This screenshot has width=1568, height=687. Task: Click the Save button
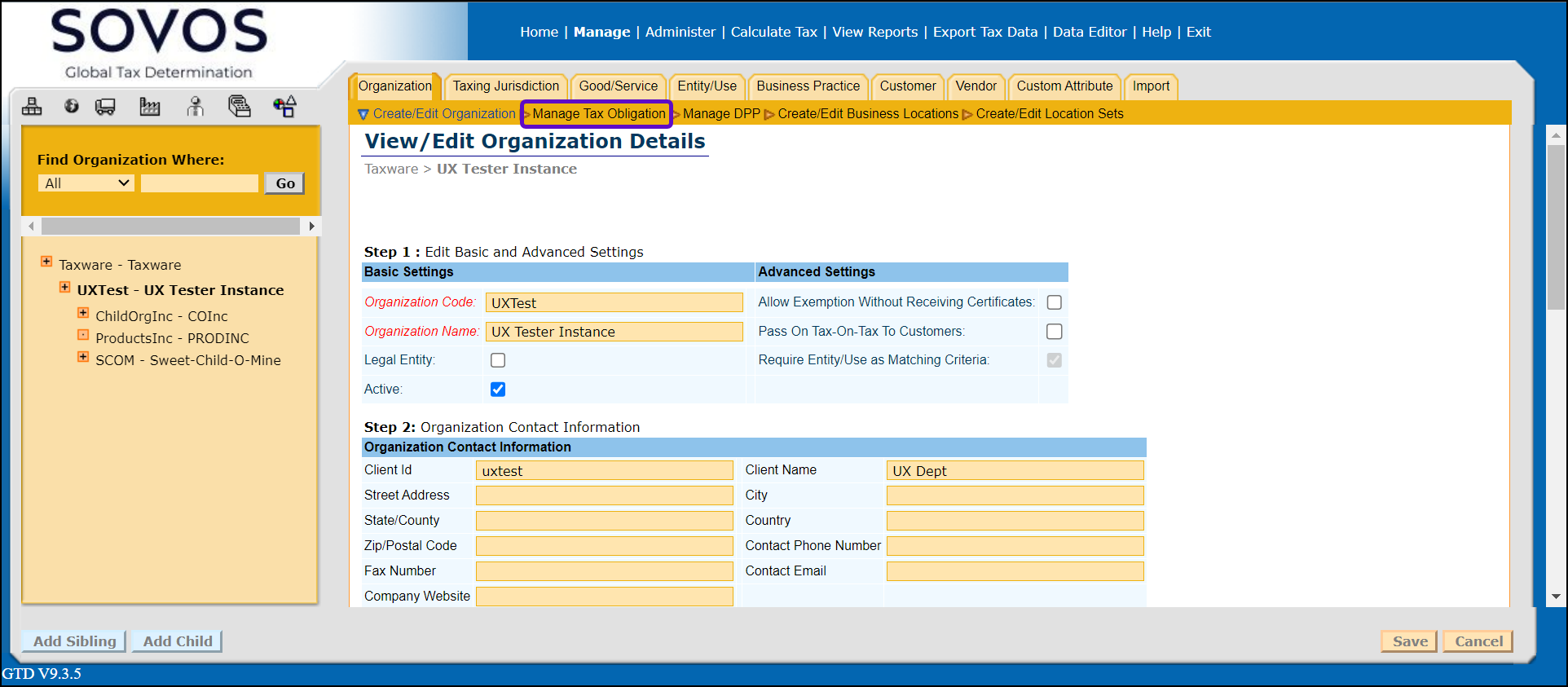tap(1409, 641)
